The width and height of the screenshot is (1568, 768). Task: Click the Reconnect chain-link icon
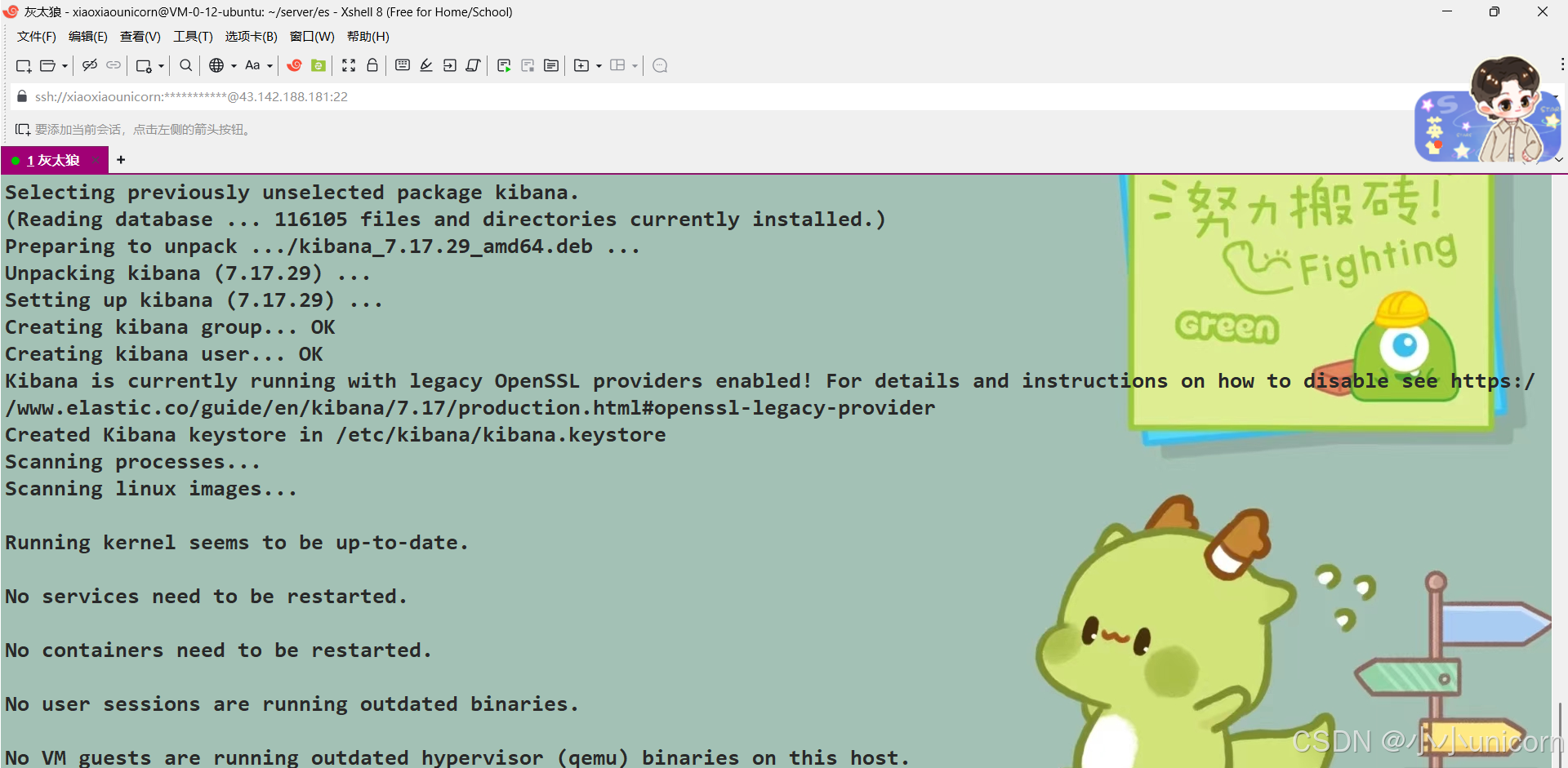point(114,65)
